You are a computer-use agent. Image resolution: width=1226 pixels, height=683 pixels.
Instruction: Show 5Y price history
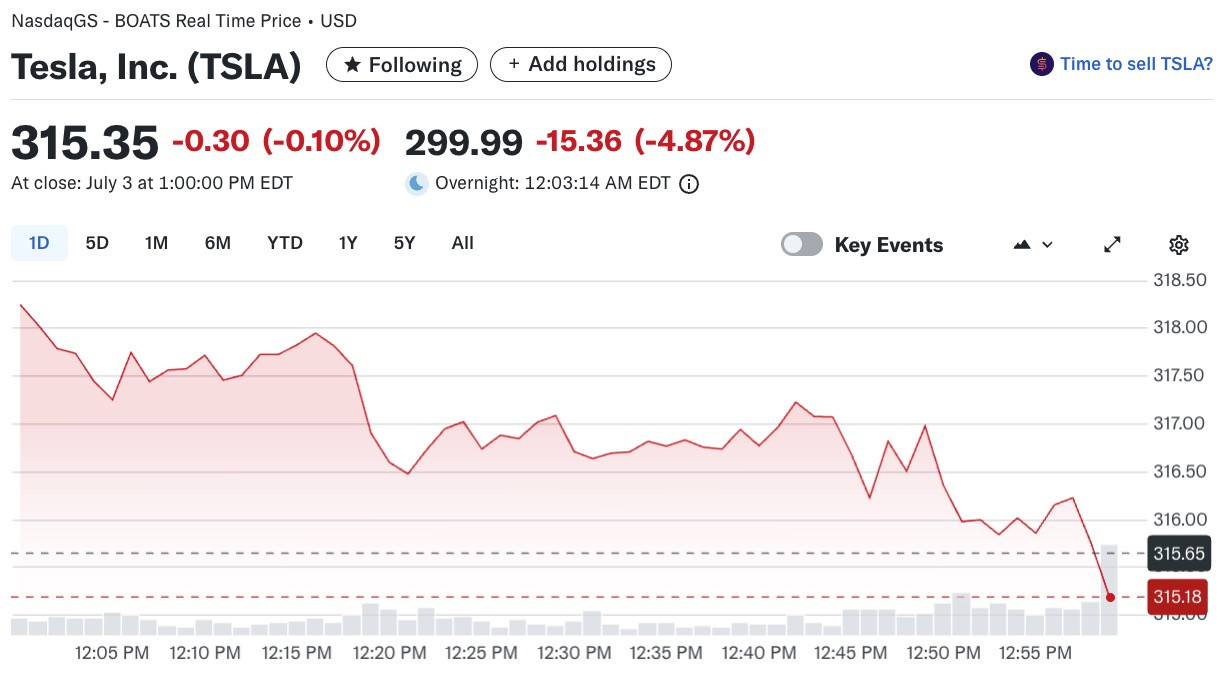coord(404,243)
